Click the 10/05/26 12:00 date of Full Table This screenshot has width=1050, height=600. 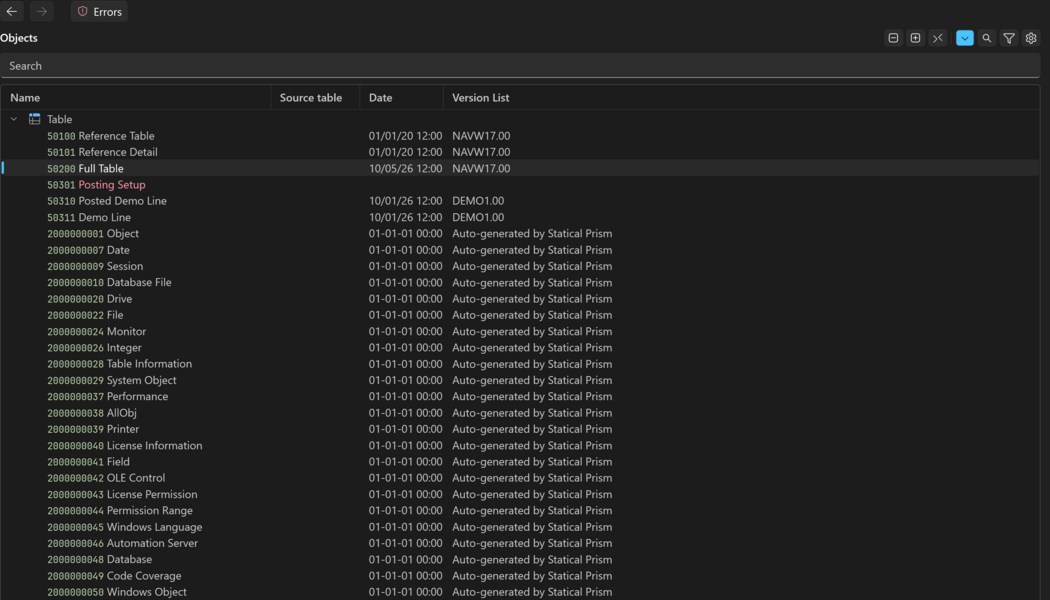point(405,168)
